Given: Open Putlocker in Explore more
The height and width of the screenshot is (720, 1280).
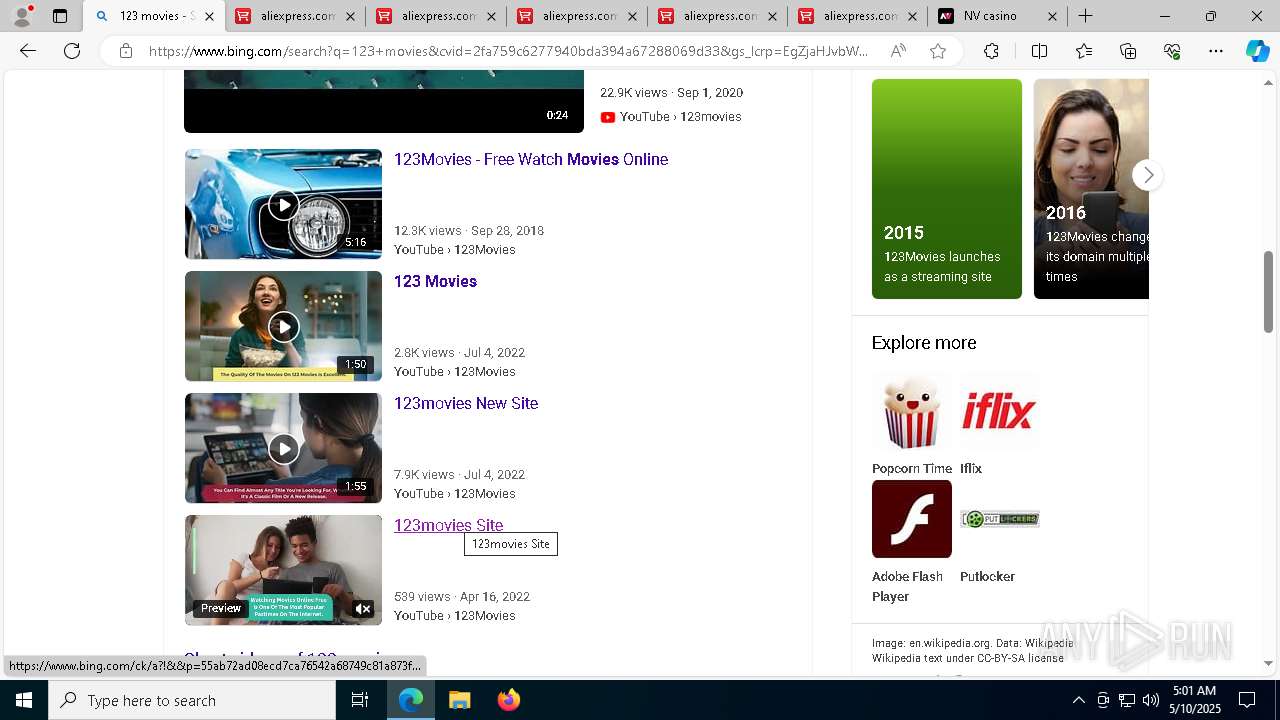Looking at the screenshot, I should [x=999, y=532].
